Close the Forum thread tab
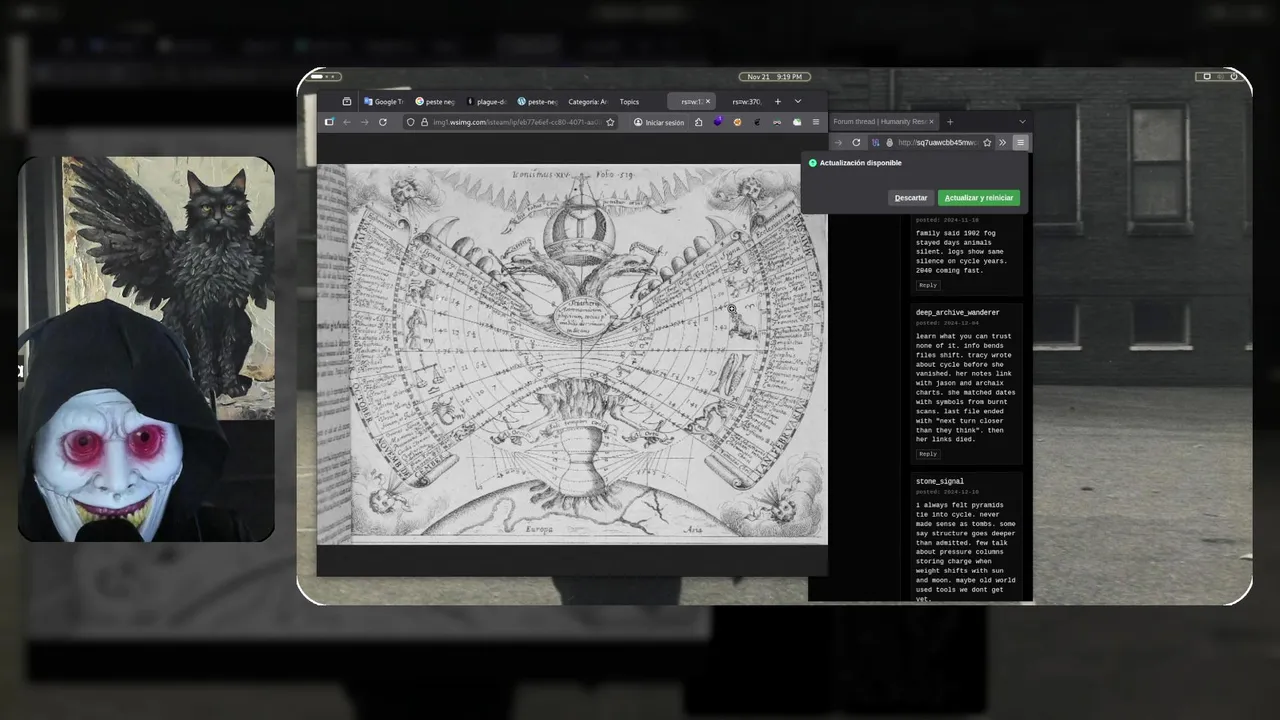 (x=931, y=122)
